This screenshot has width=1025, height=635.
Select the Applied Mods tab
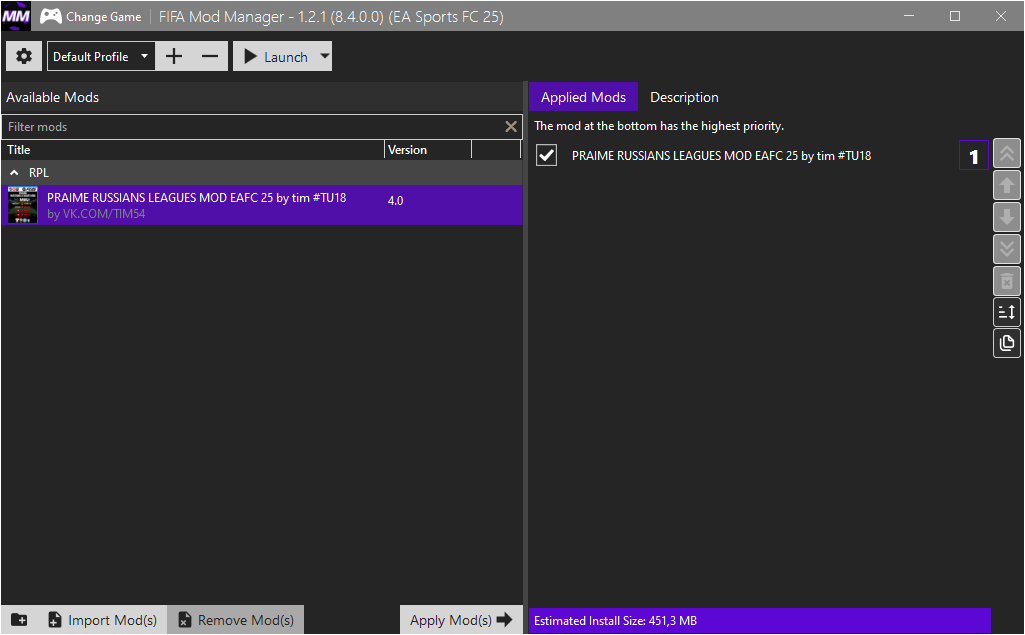[583, 97]
